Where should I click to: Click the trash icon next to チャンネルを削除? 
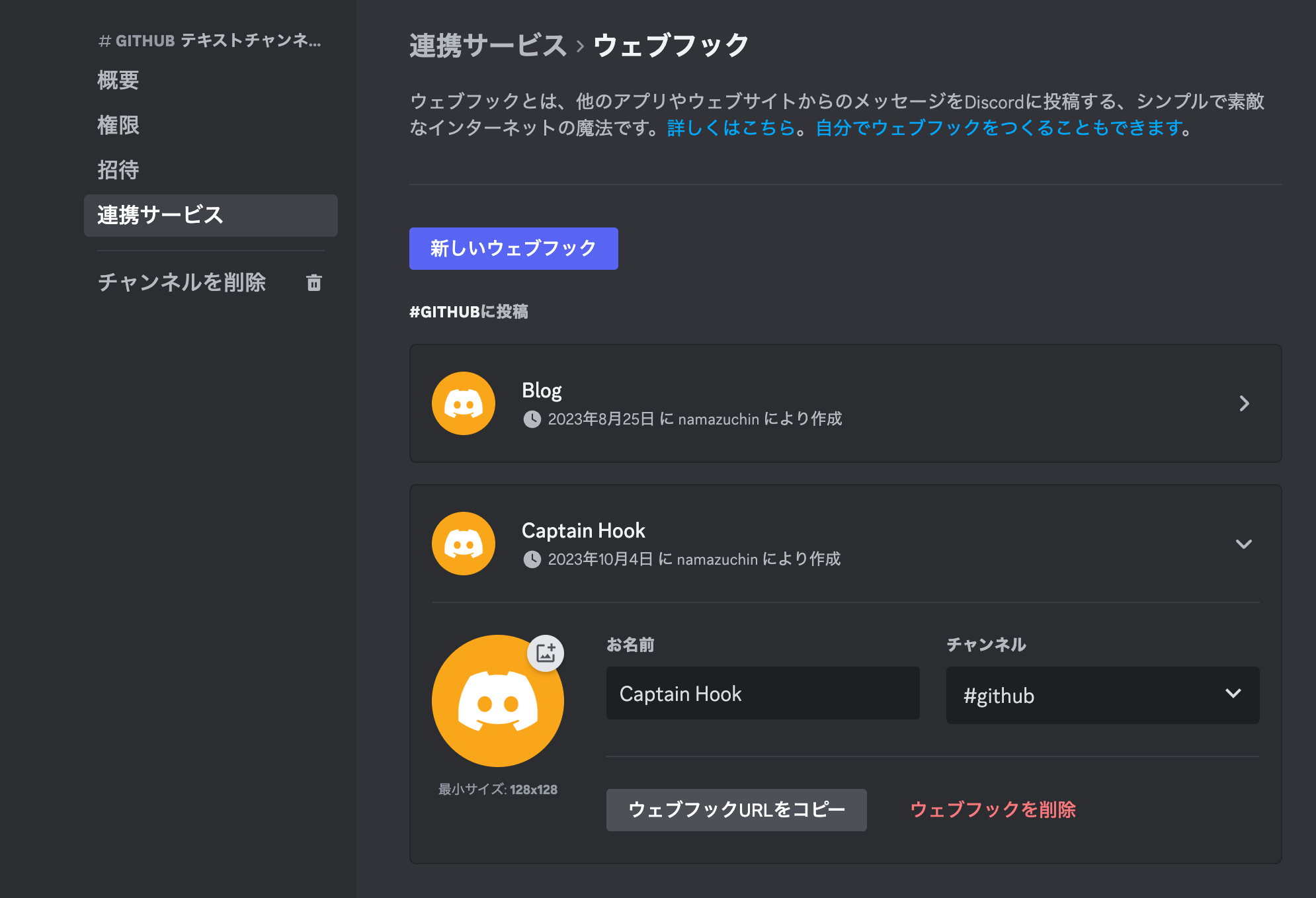click(x=314, y=283)
